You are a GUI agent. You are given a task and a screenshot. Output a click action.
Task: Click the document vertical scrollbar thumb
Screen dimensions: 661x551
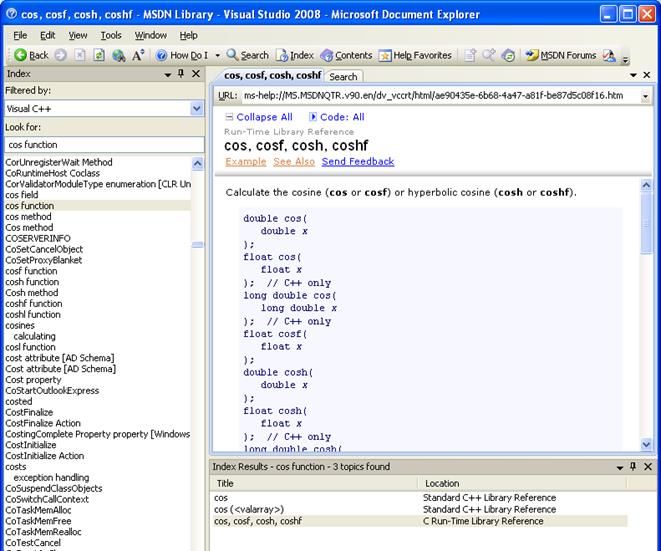pos(646,224)
